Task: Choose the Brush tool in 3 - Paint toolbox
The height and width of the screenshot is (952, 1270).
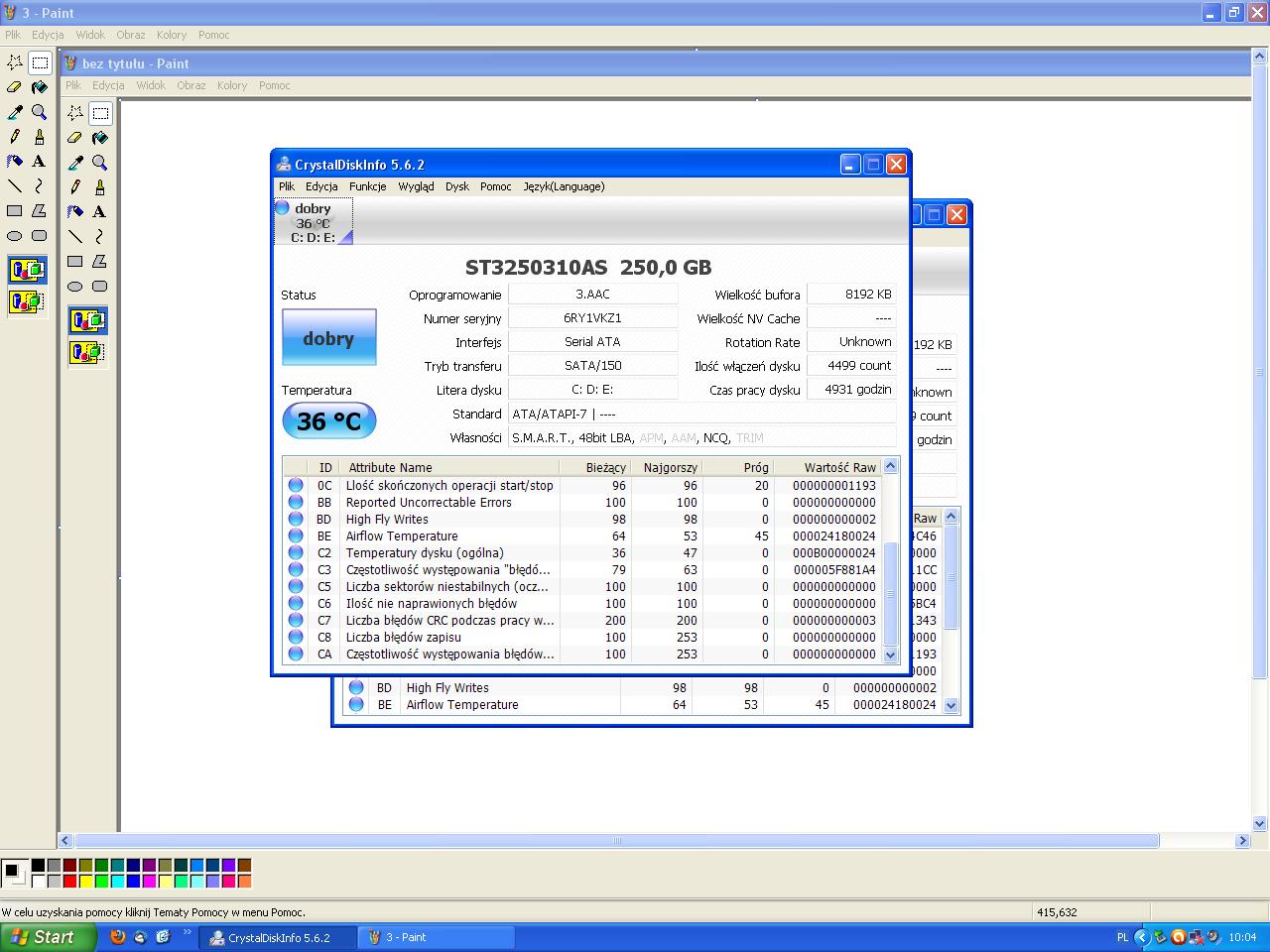Action: pos(40,137)
